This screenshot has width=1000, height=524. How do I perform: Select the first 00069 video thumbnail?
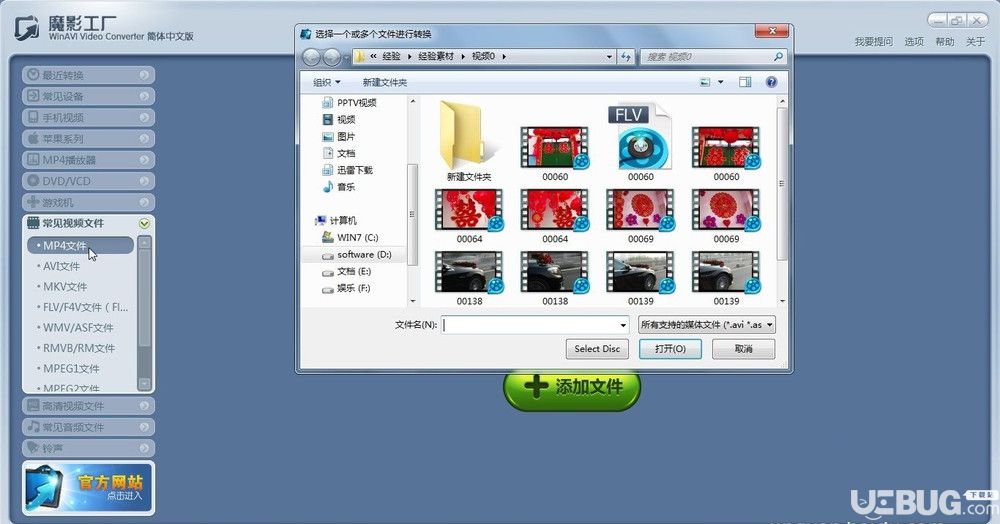tap(640, 215)
